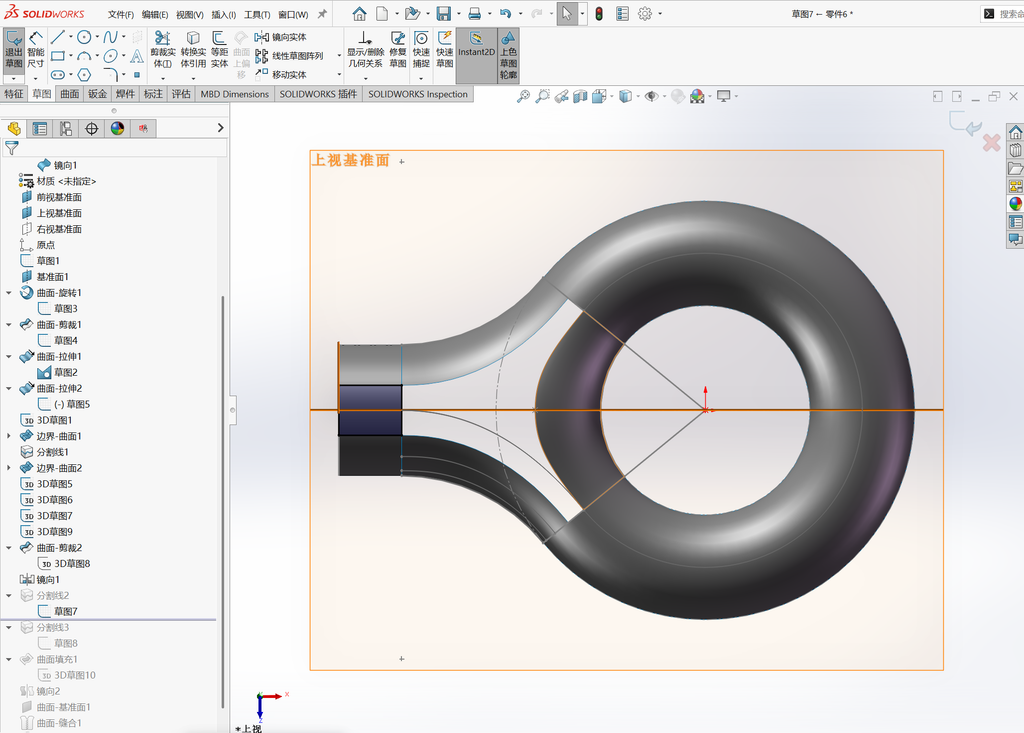Toggle Quick Snaps (快速捕捉)
This screenshot has height=733, width=1024.
421,50
